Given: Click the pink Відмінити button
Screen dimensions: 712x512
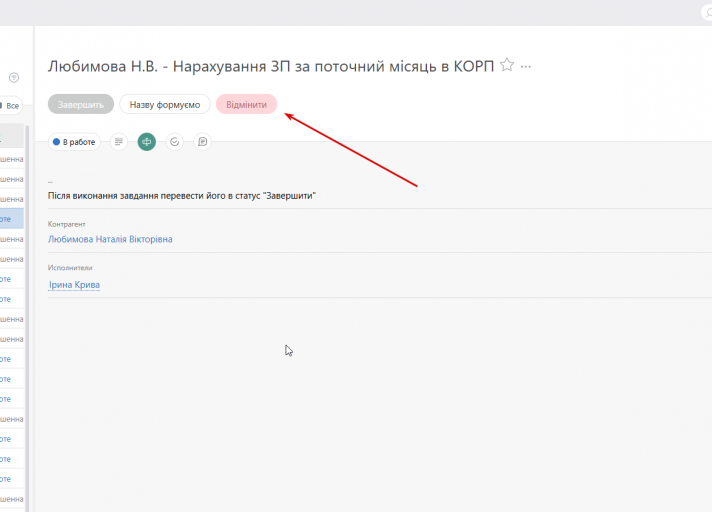Looking at the screenshot, I should click(247, 104).
